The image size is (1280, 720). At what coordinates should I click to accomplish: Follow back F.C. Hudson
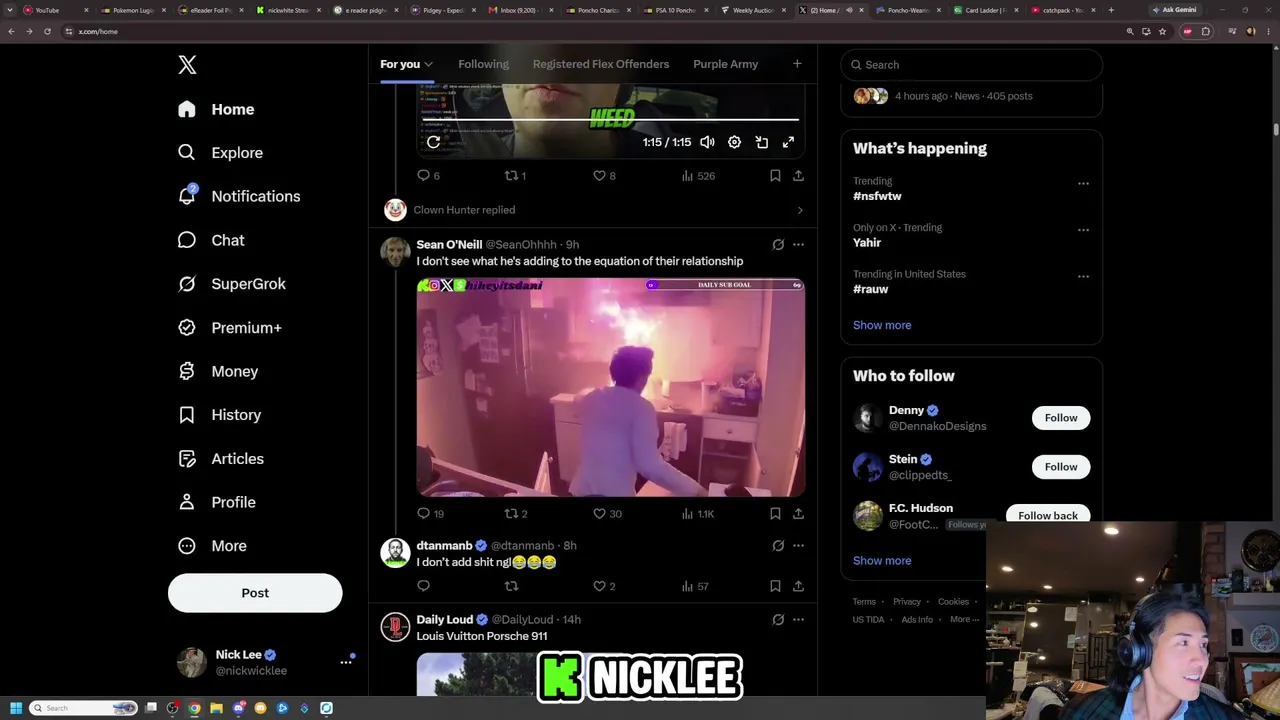[1048, 516]
